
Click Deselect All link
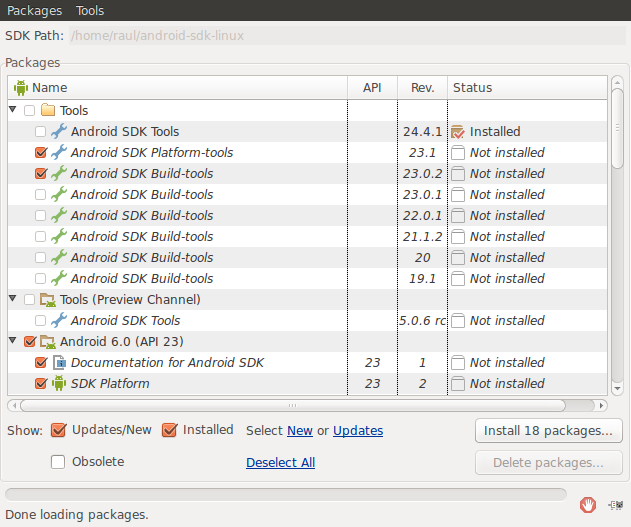point(280,463)
